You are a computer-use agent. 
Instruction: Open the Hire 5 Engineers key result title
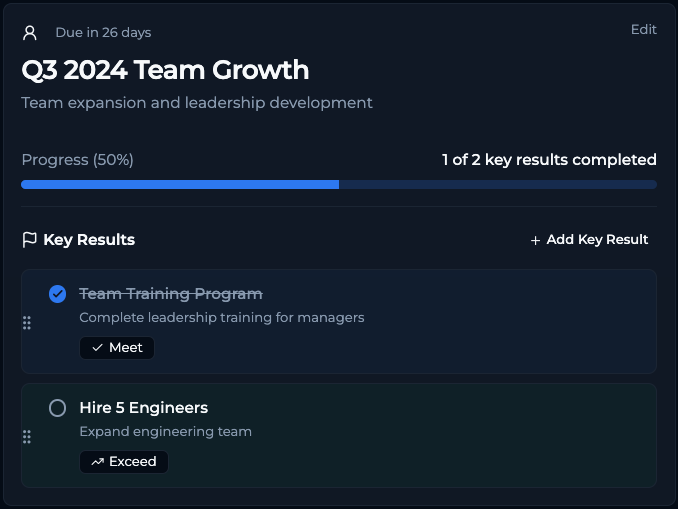pos(143,408)
